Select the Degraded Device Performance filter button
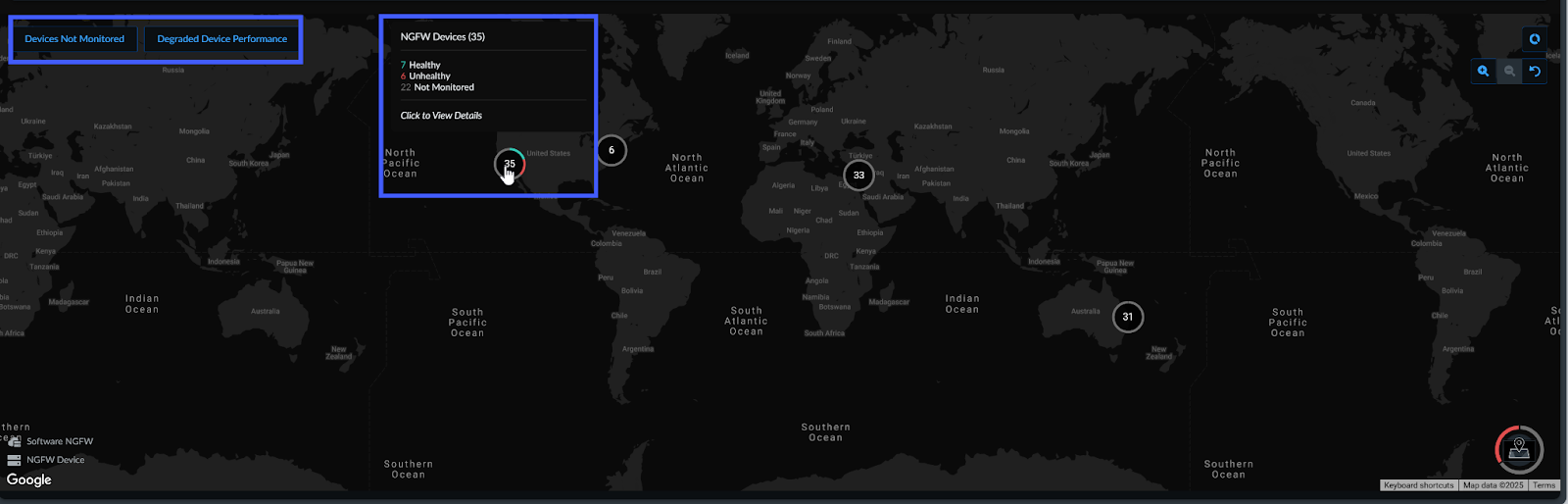This screenshot has height=504, width=1568. (221, 39)
